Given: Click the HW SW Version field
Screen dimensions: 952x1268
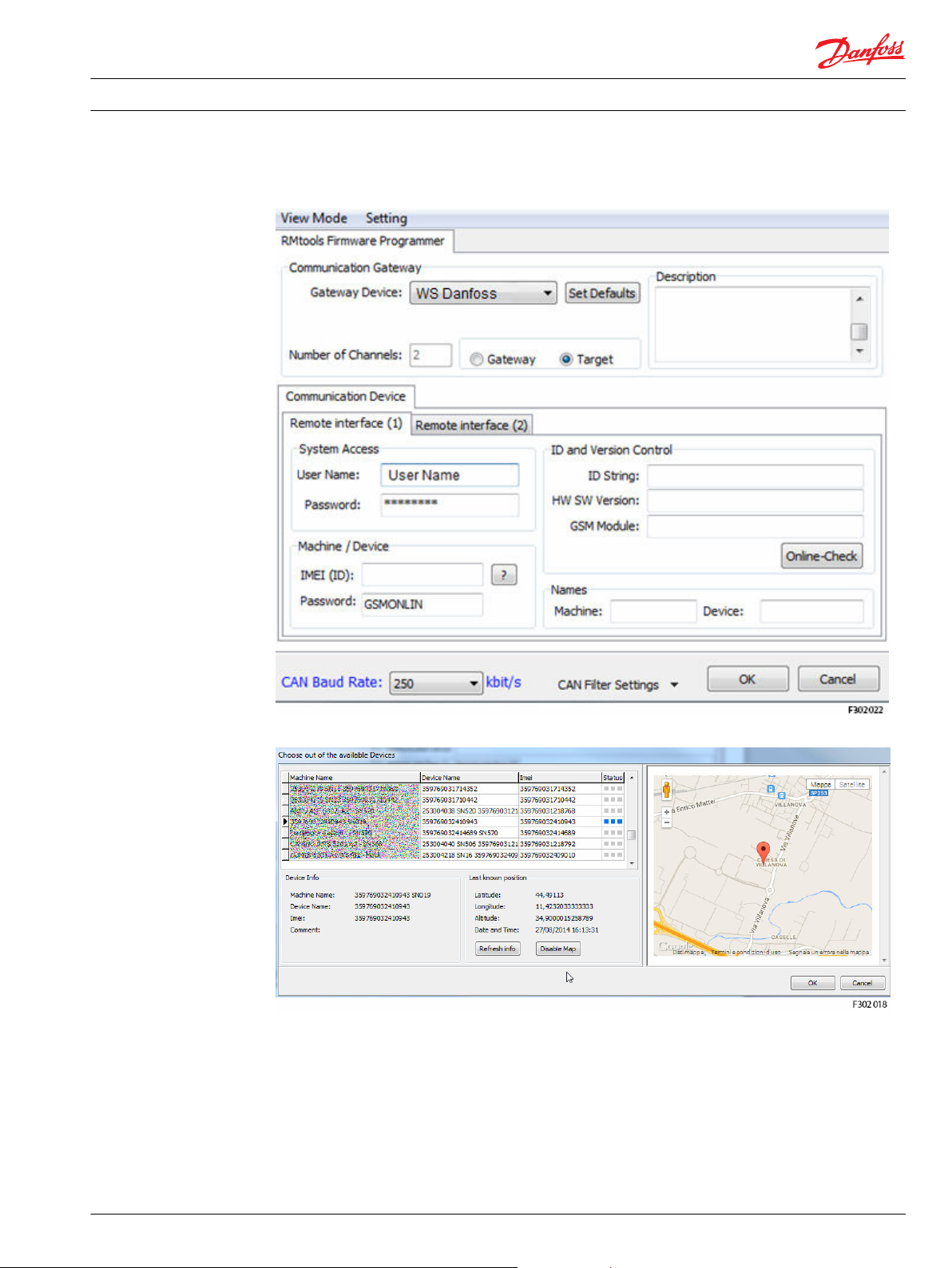Looking at the screenshot, I should coord(756,501).
